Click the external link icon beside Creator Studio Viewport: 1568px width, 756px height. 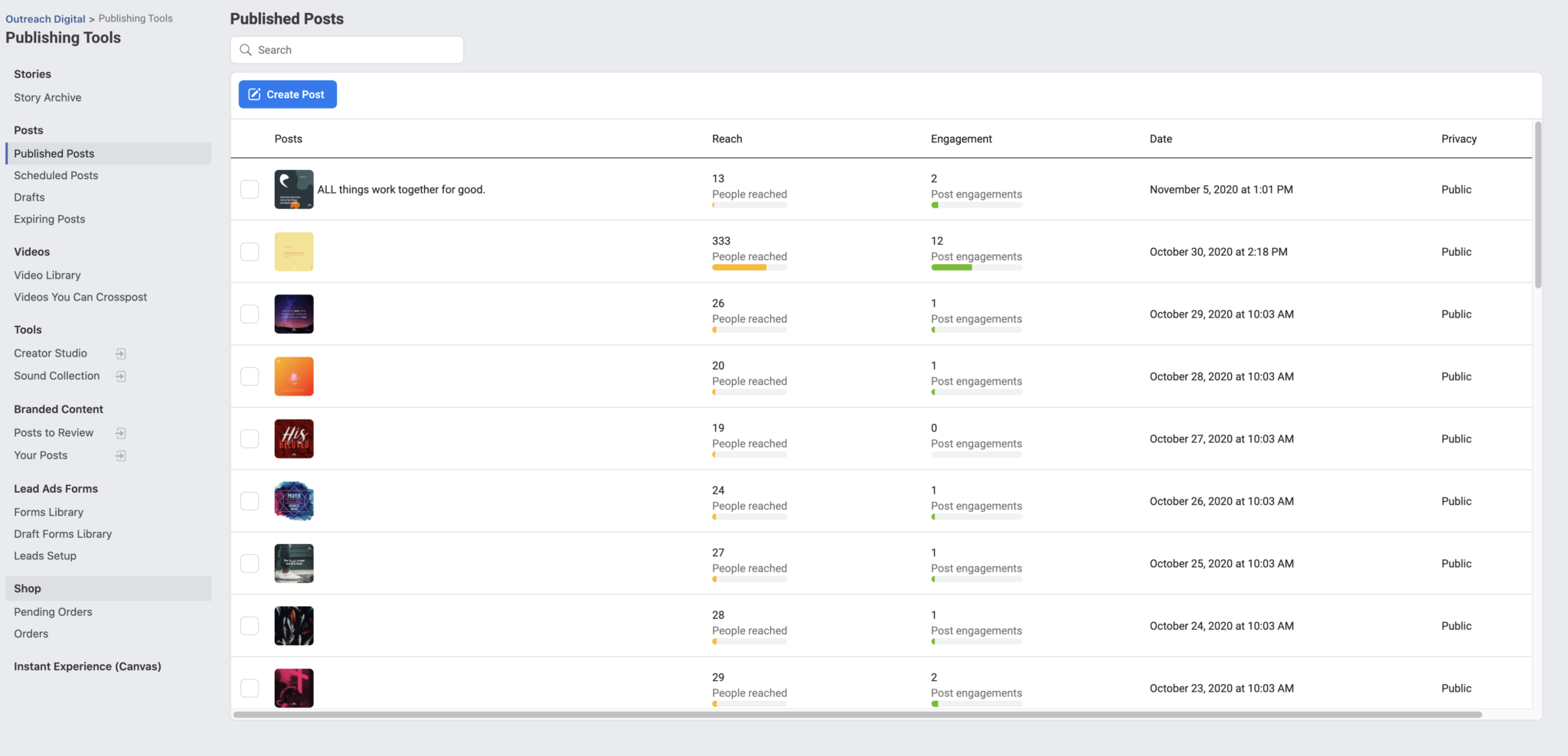(x=120, y=354)
